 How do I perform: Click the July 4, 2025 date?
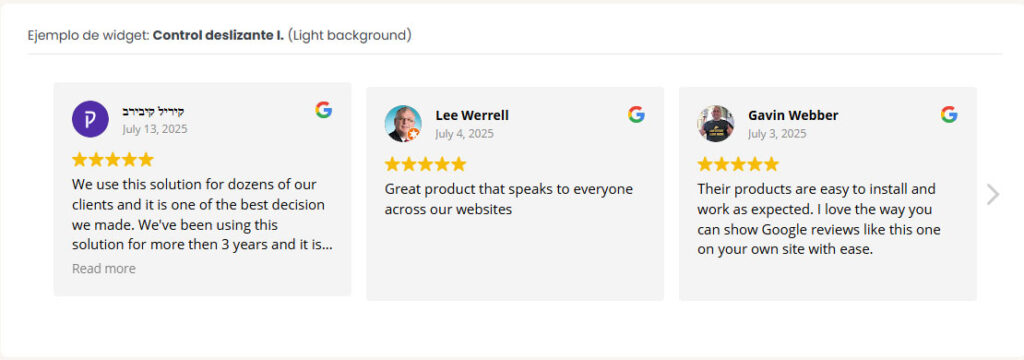[464, 134]
